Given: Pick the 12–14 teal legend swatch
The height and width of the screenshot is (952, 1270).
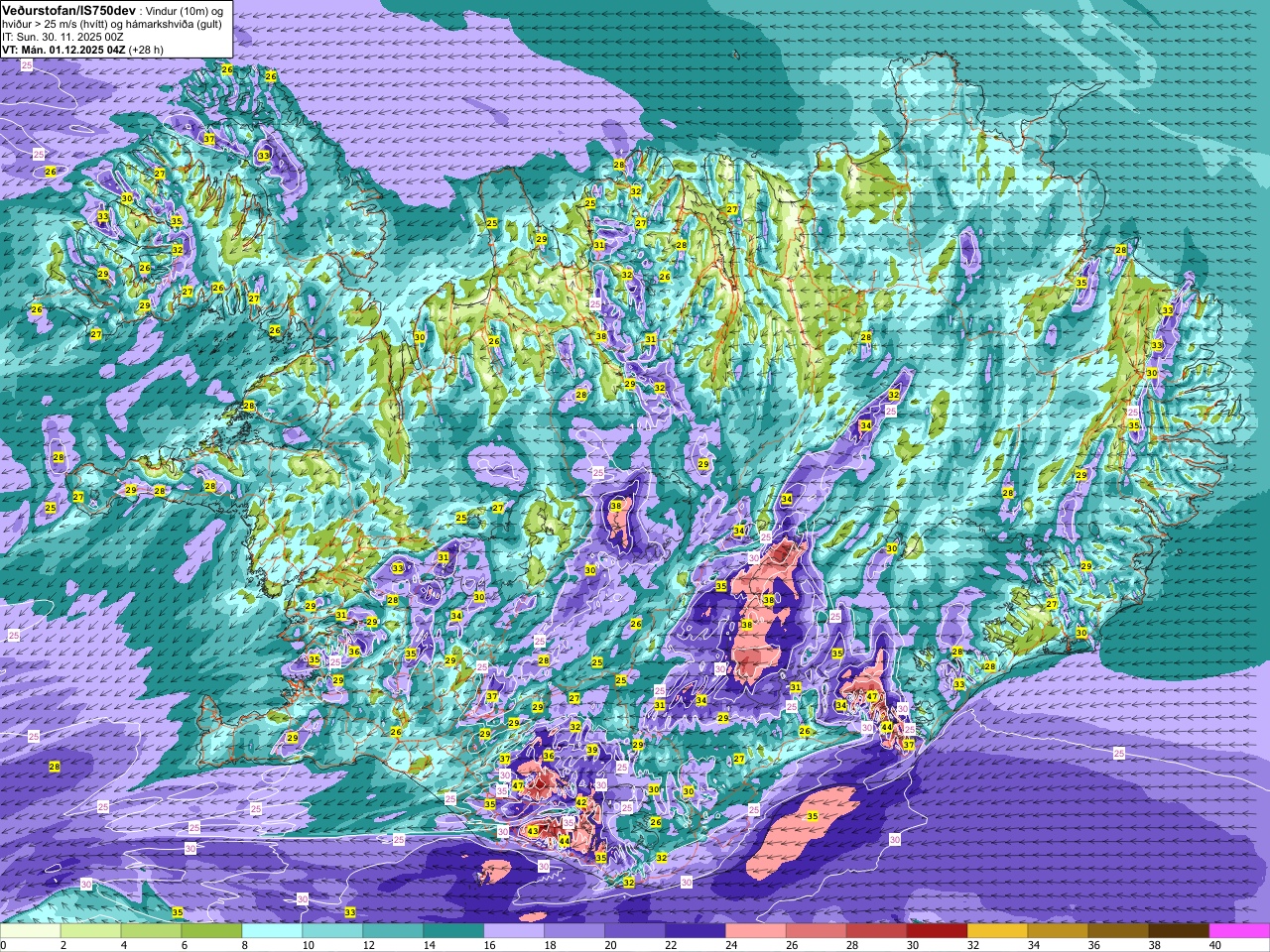Looking at the screenshot, I should tap(393, 931).
